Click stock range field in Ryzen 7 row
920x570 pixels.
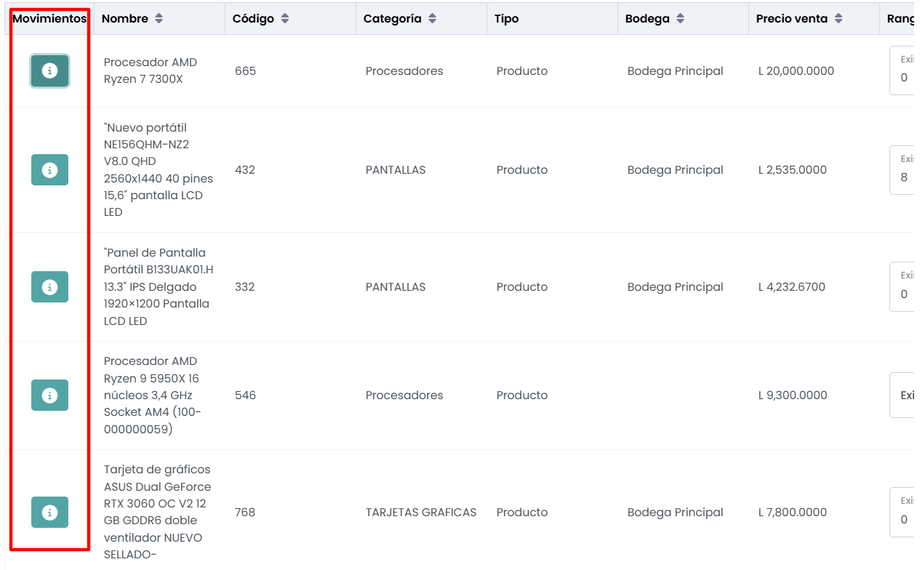[903, 71]
